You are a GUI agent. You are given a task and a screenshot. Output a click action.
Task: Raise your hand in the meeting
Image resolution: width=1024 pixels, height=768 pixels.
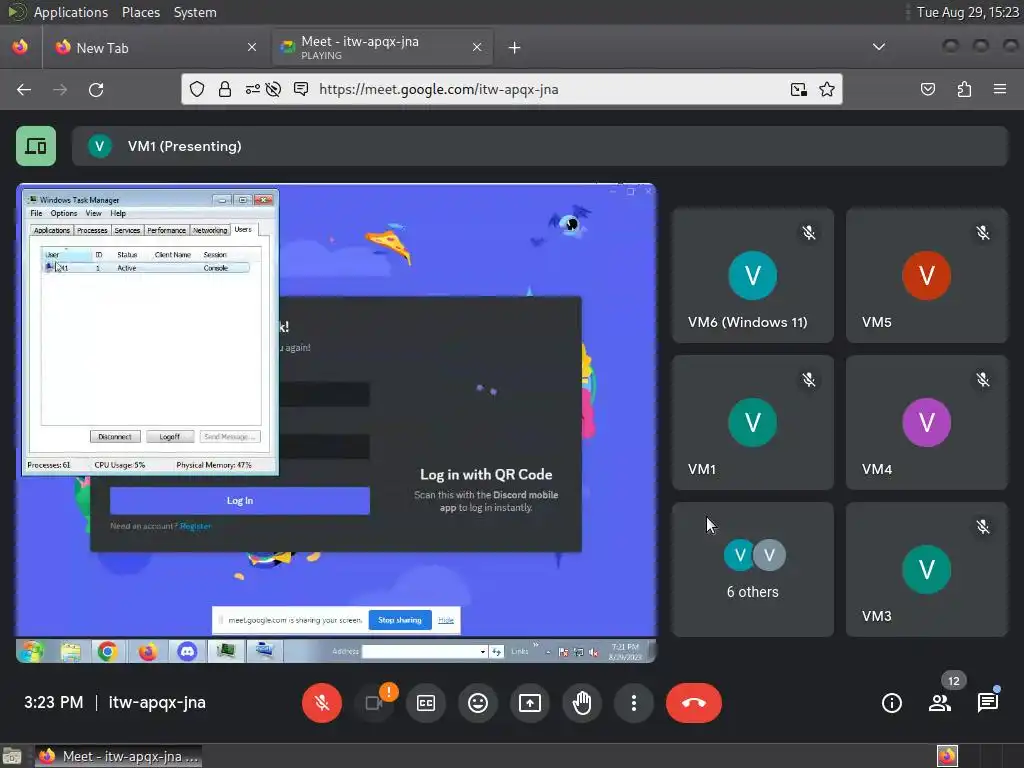coord(582,703)
